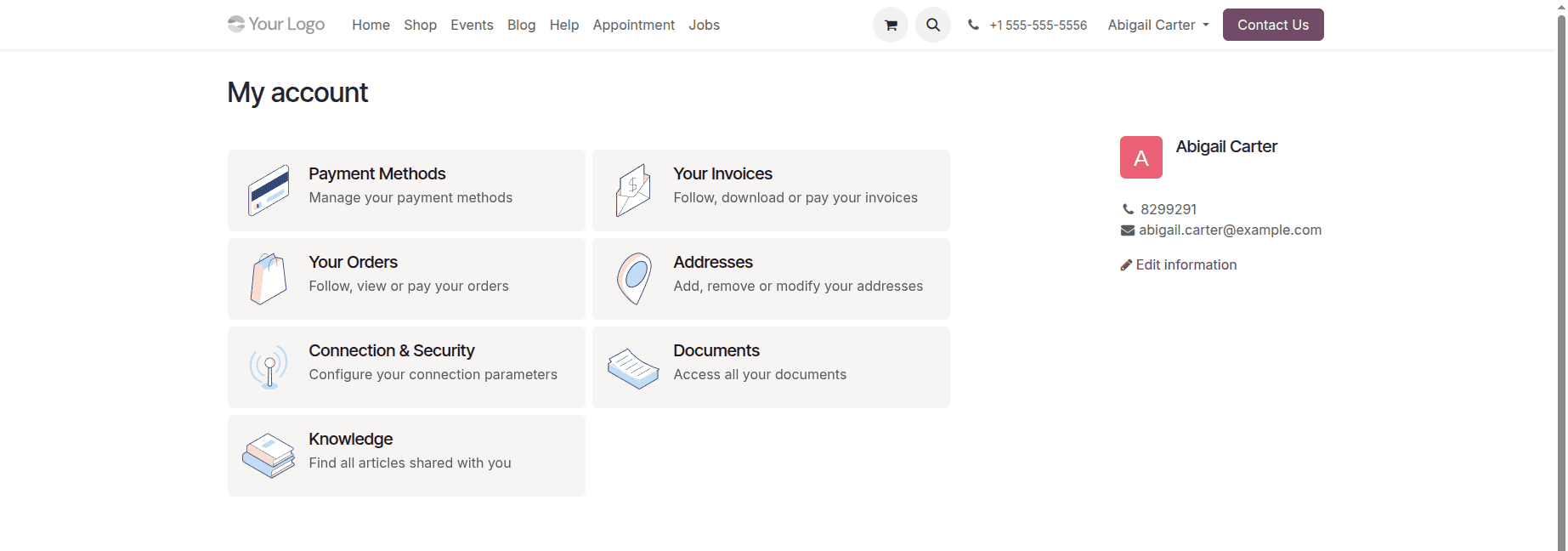Open the Knowledge title
Screen dimensions: 1568x551
351,439
